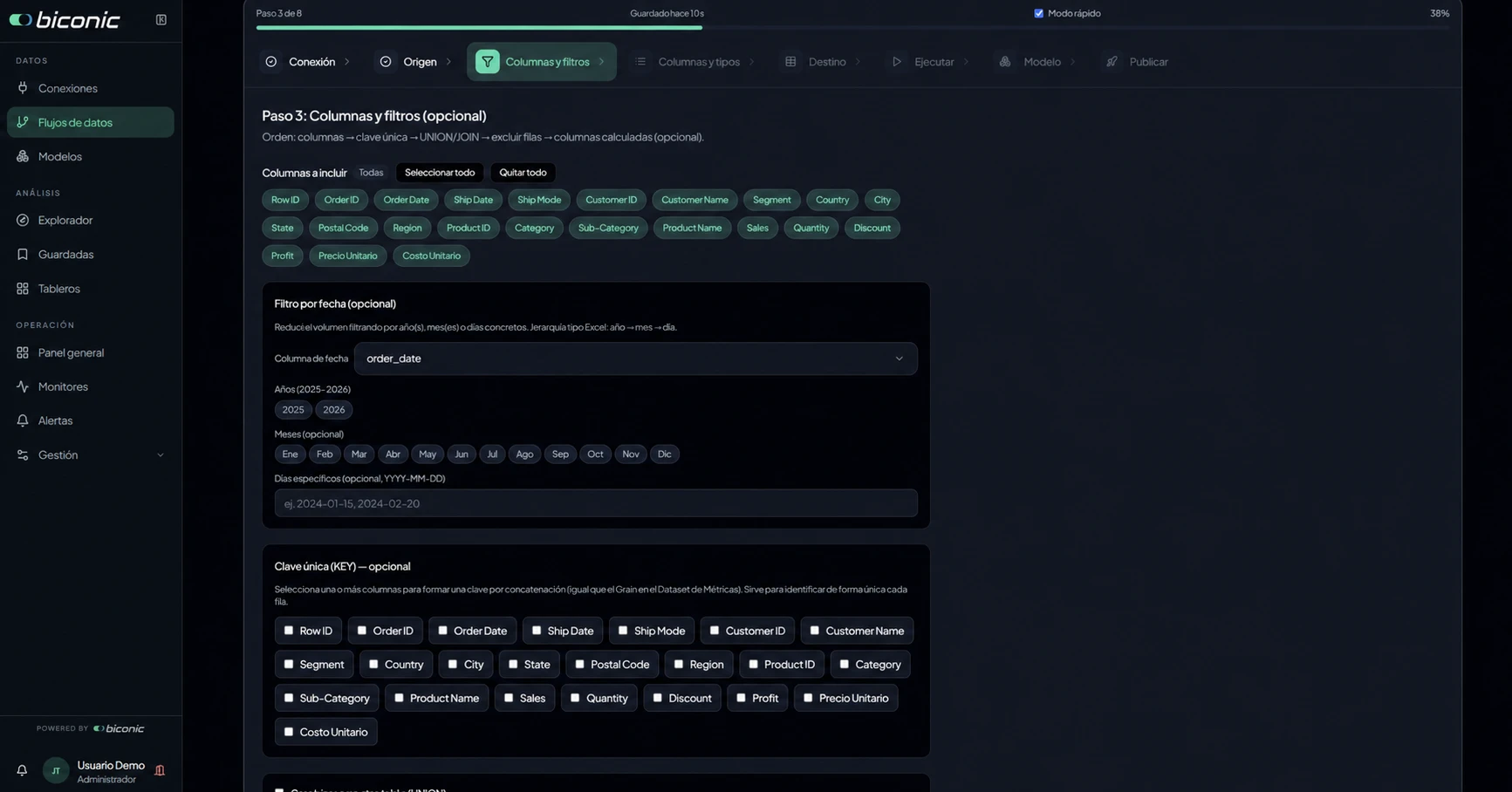
Task: Check Row ID as unique key column
Action: click(289, 631)
